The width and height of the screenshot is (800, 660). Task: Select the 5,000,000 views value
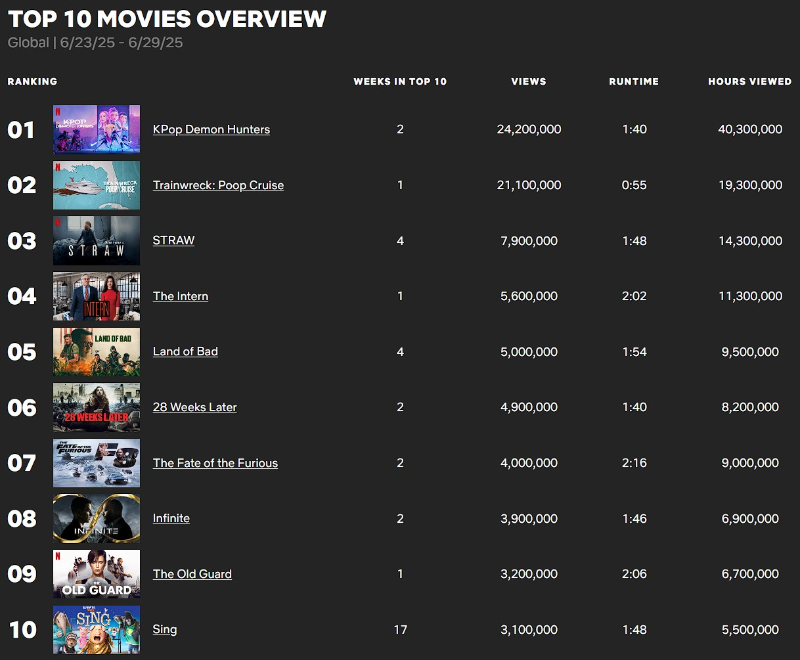coord(529,352)
